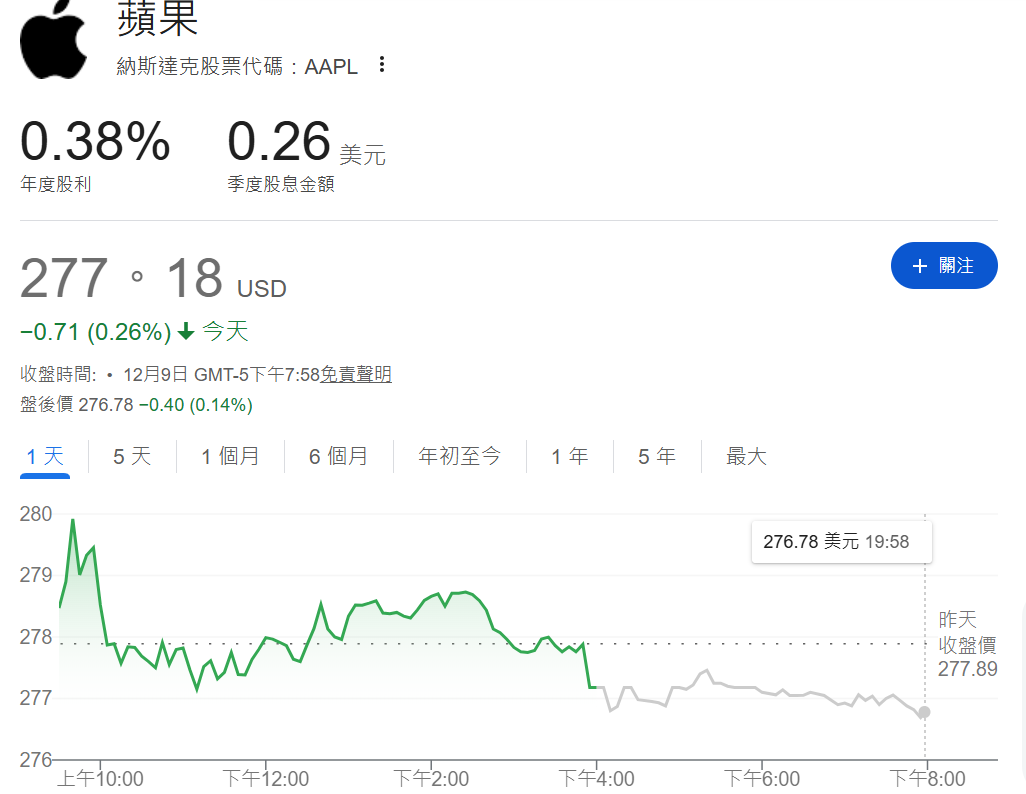1026x794 pixels.
Task: Open the 1 個月 price chart
Action: coord(230,454)
